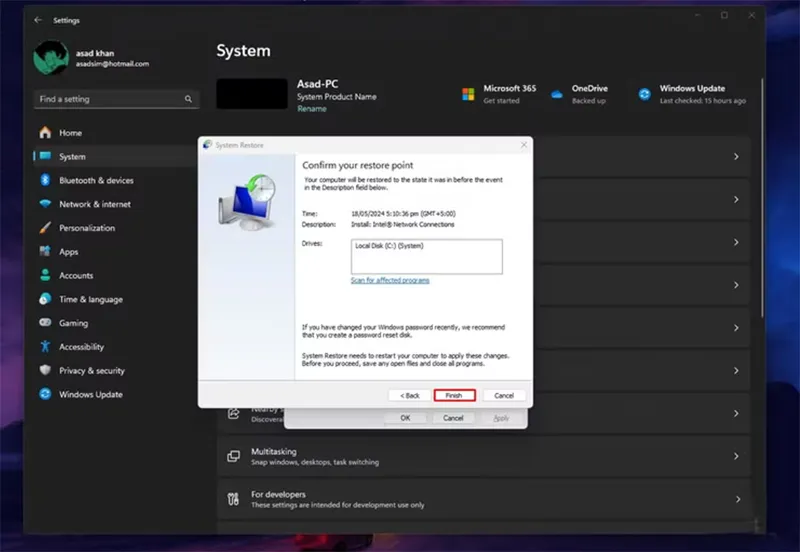Click the Microsoft 365 logo icon
Viewport: 800px width, 552px height.
468,94
